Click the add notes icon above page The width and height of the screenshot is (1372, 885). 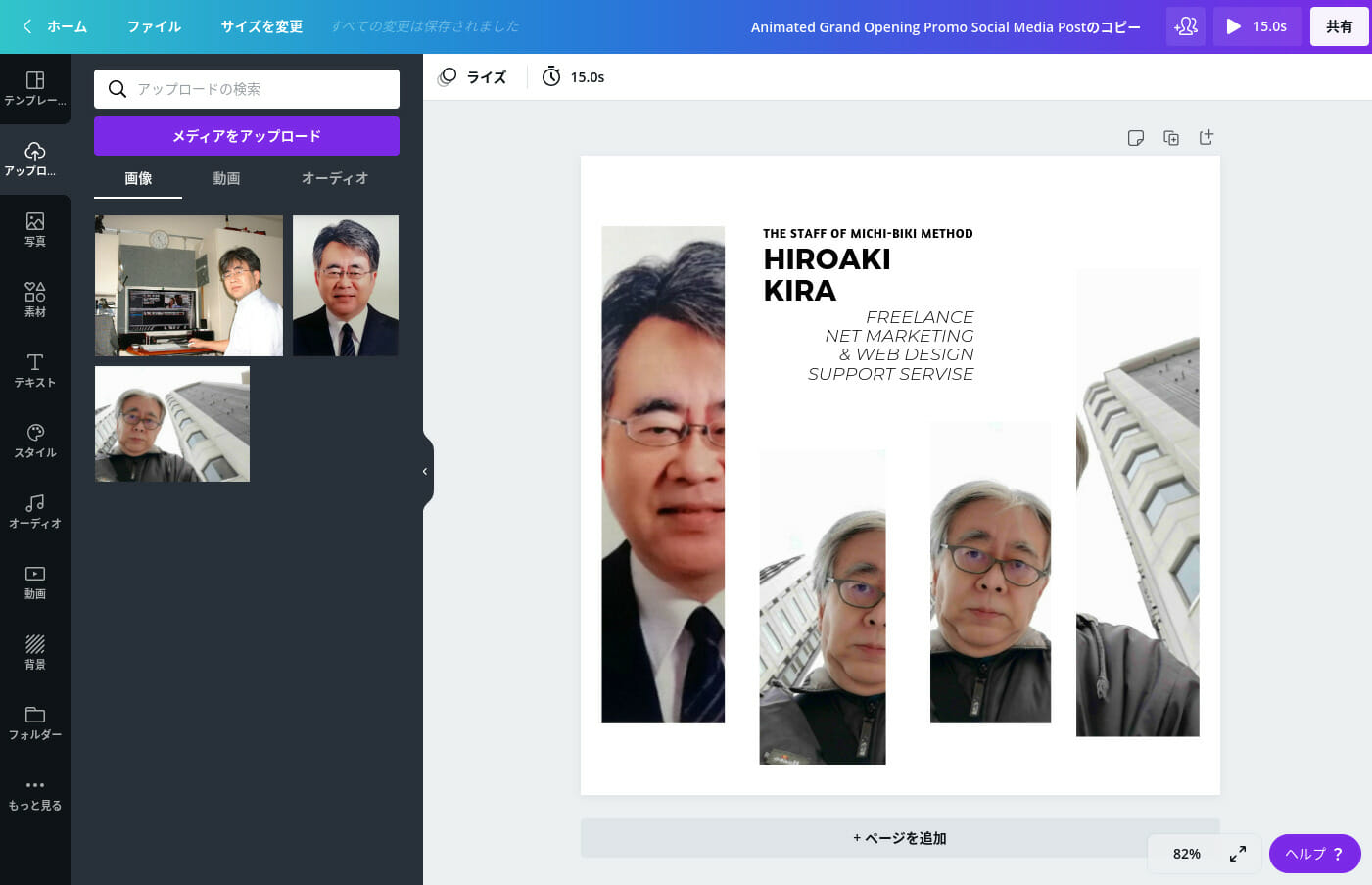tap(1136, 138)
